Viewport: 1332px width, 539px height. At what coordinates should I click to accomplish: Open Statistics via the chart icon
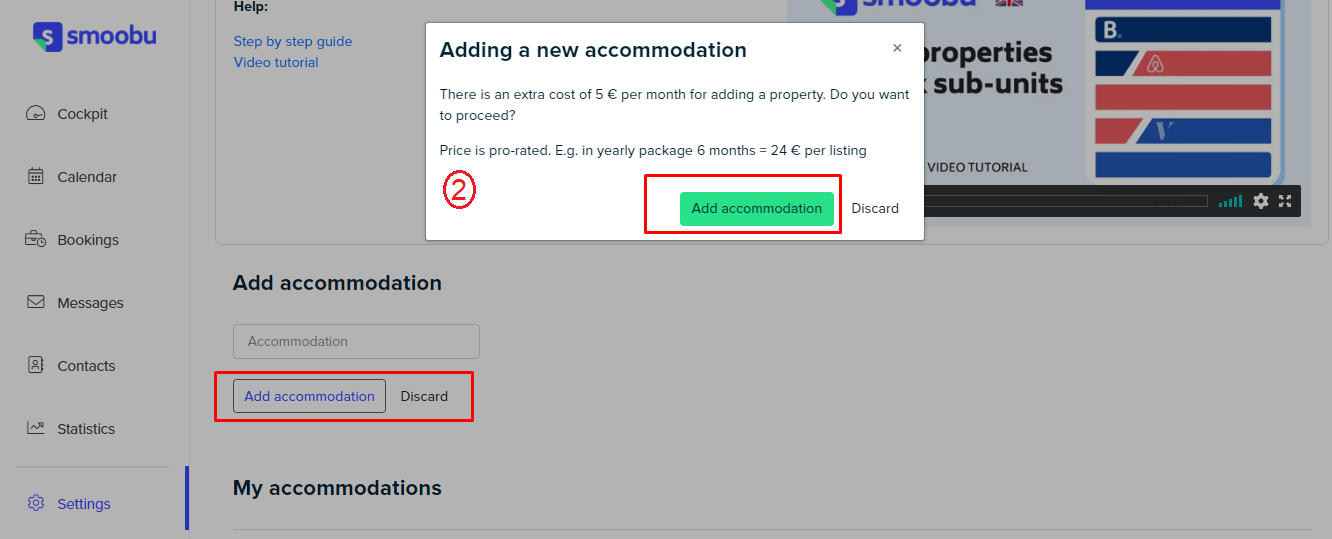click(x=36, y=428)
